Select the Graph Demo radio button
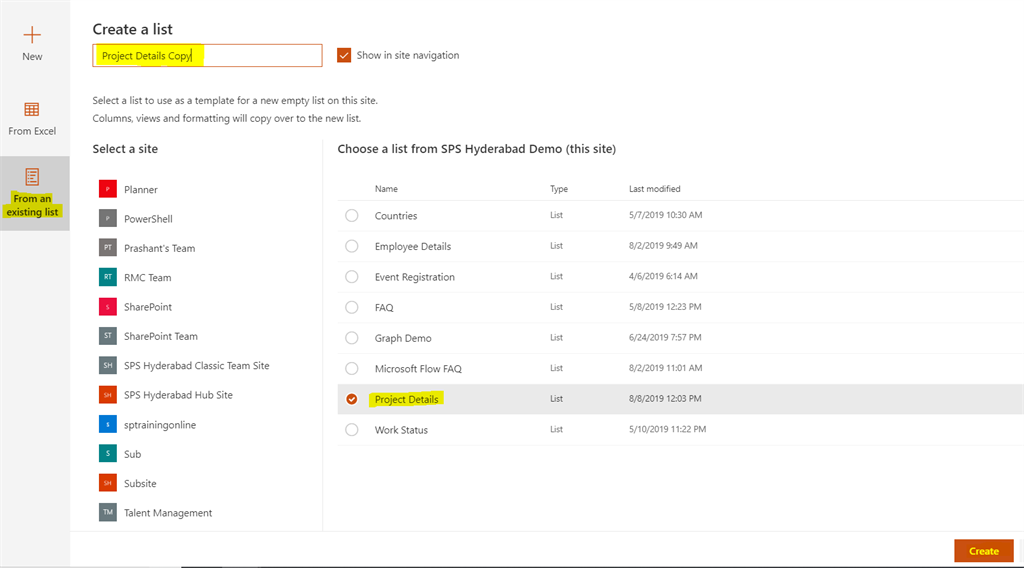 pos(352,338)
